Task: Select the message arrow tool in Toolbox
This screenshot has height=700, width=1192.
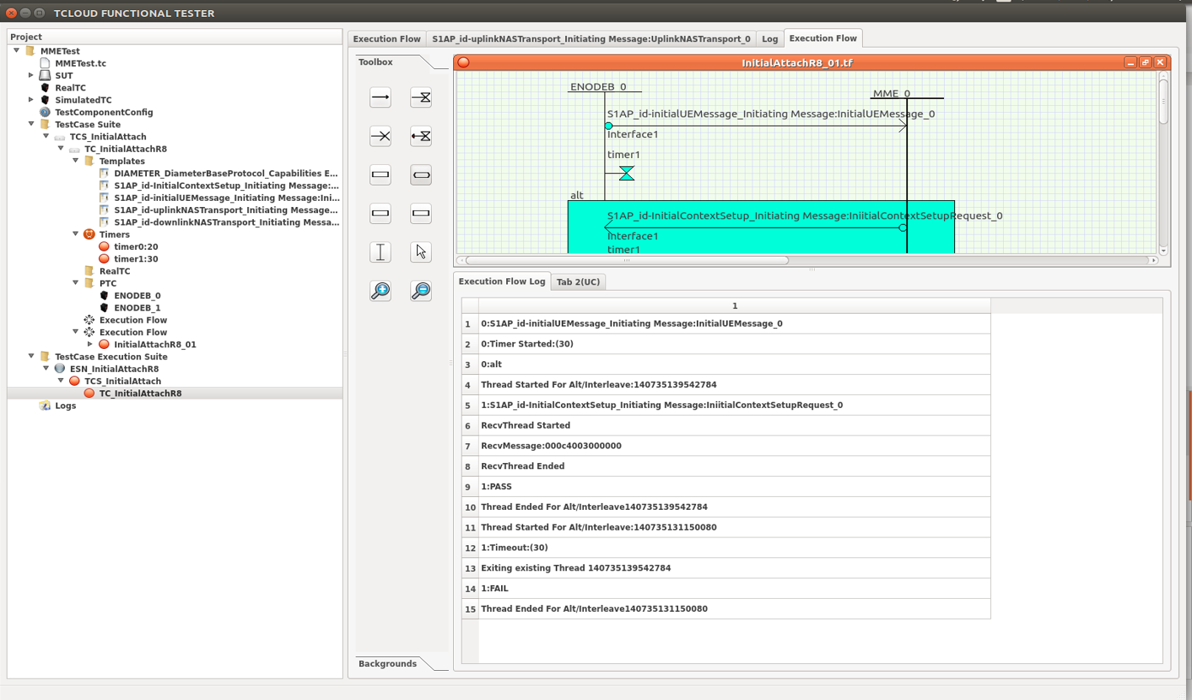Action: pos(380,98)
